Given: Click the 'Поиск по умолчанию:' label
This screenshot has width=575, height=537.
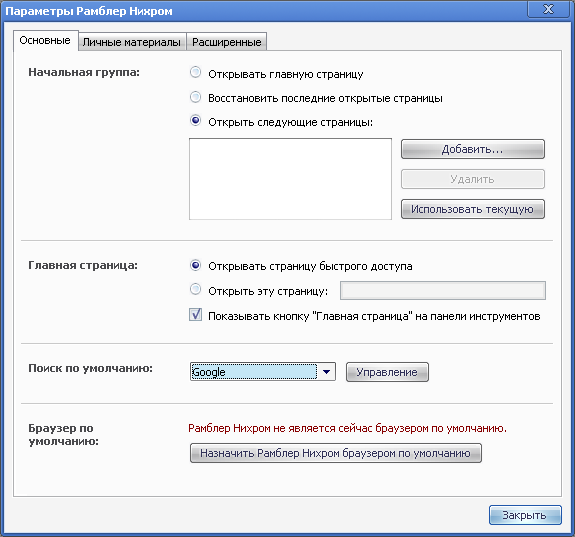Looking at the screenshot, I should (x=90, y=368).
